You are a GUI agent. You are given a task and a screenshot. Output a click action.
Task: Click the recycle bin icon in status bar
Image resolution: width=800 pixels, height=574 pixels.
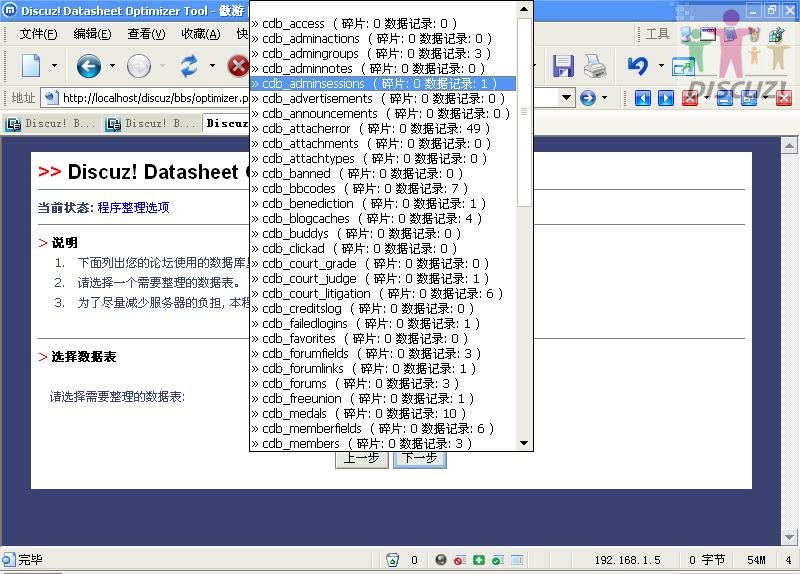pyautogui.click(x=392, y=560)
